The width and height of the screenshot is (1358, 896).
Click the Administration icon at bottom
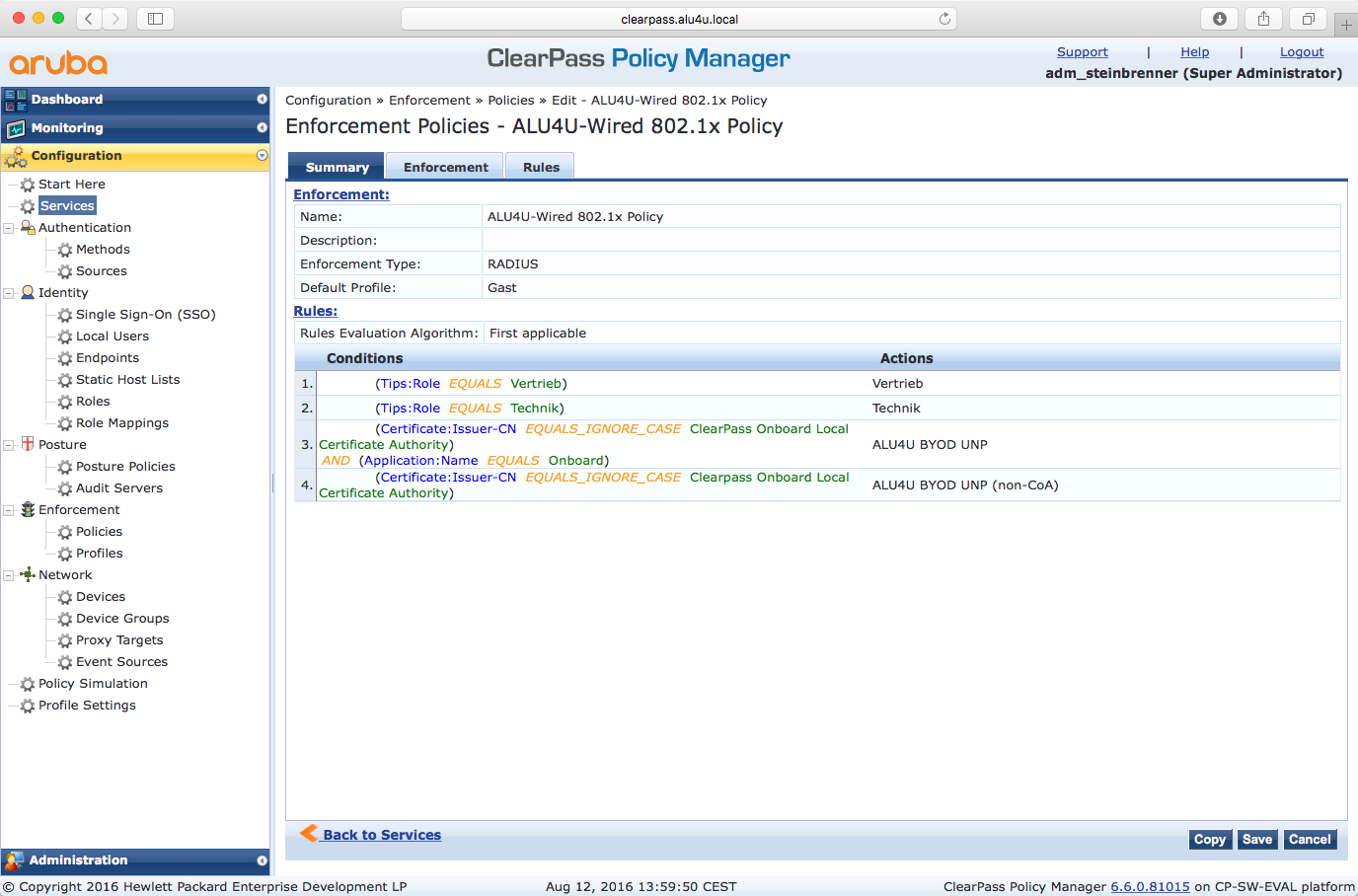point(14,860)
